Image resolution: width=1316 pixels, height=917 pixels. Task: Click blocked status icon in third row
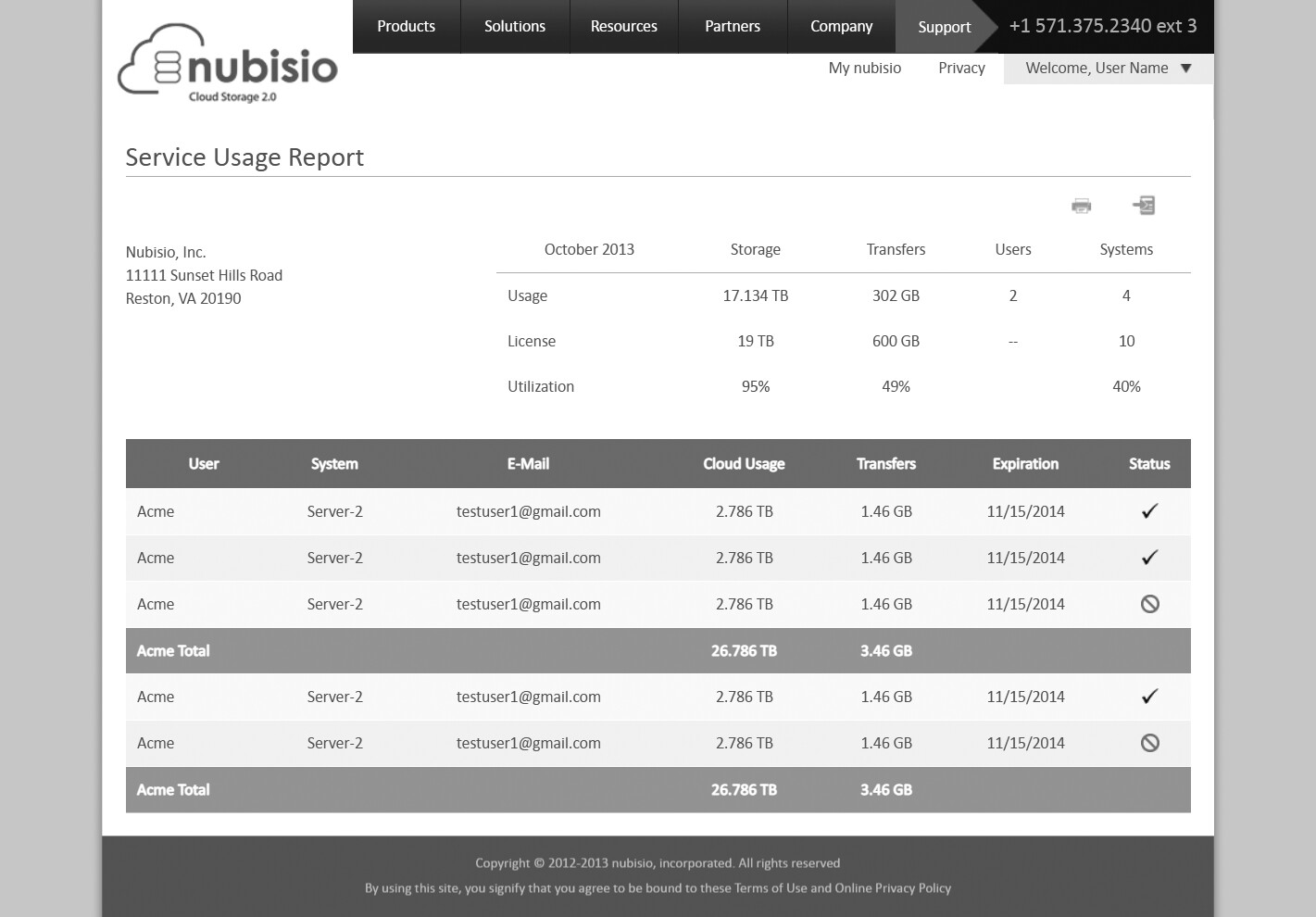1149,604
